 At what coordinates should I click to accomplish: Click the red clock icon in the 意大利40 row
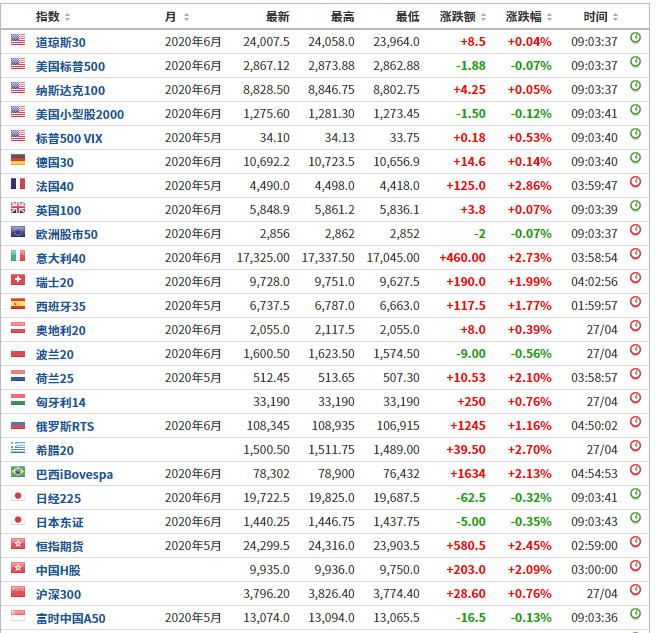pyautogui.click(x=635, y=254)
